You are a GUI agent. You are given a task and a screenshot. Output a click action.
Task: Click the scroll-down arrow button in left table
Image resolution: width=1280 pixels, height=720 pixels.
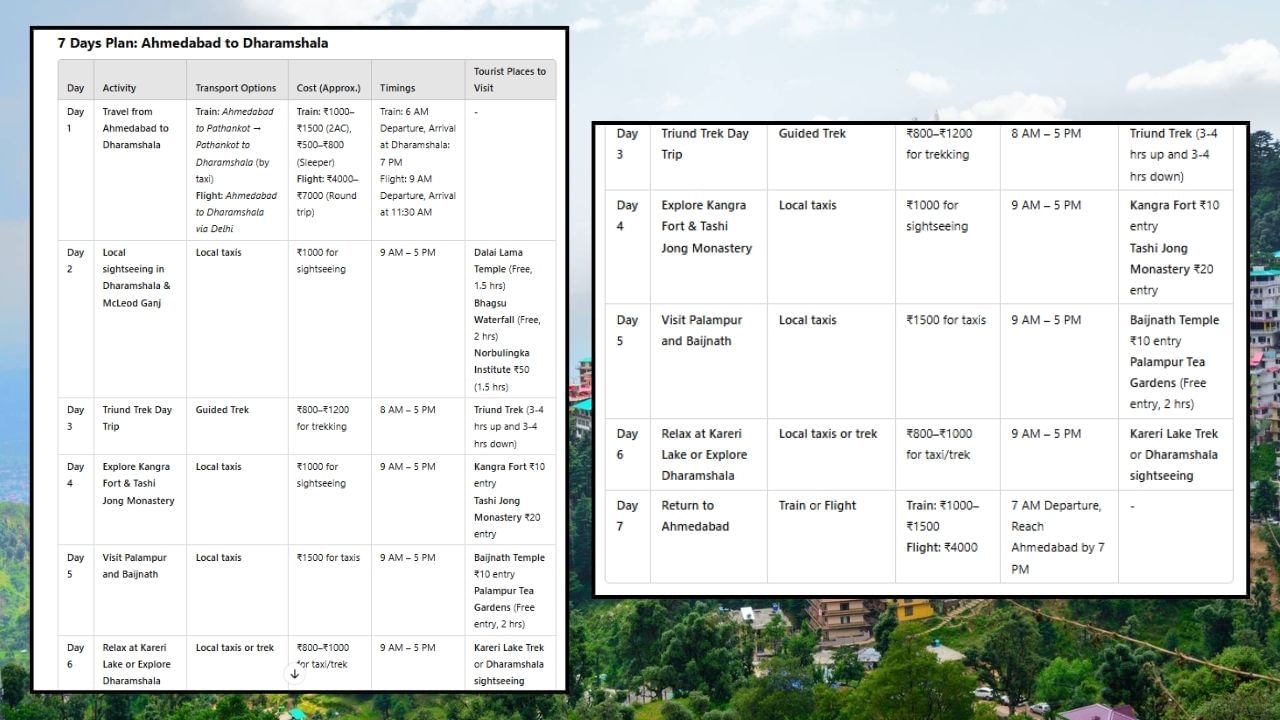[294, 674]
